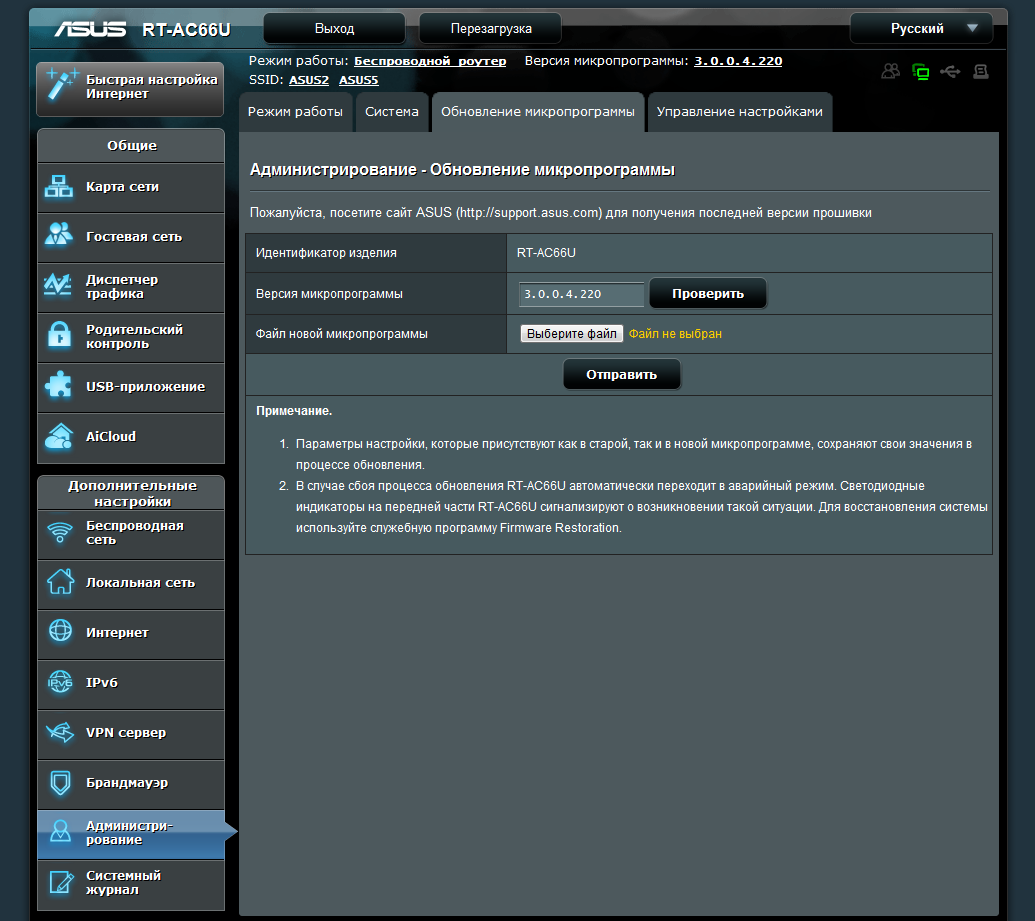The height and width of the screenshot is (921, 1035).
Task: Open Родительский контроль menu item
Action: [x=131, y=337]
